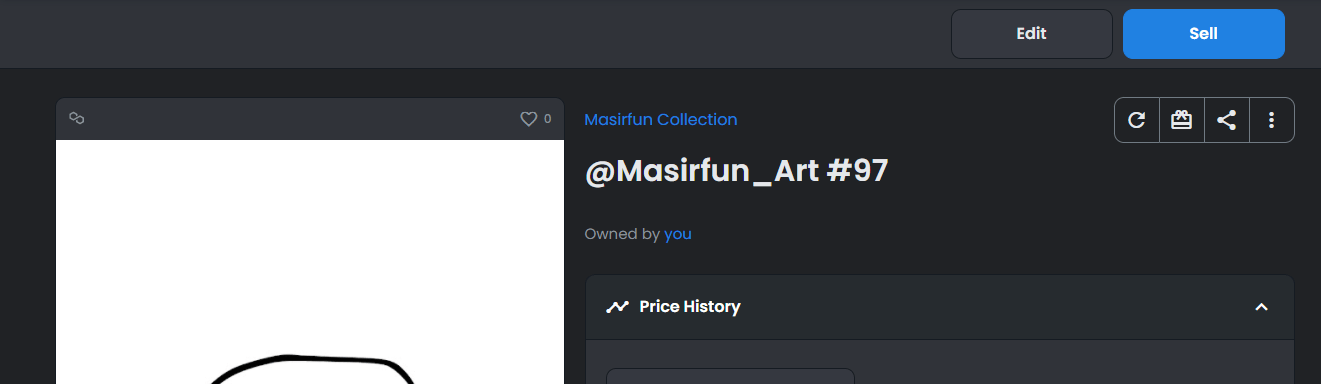Click the Sell button

1203,34
